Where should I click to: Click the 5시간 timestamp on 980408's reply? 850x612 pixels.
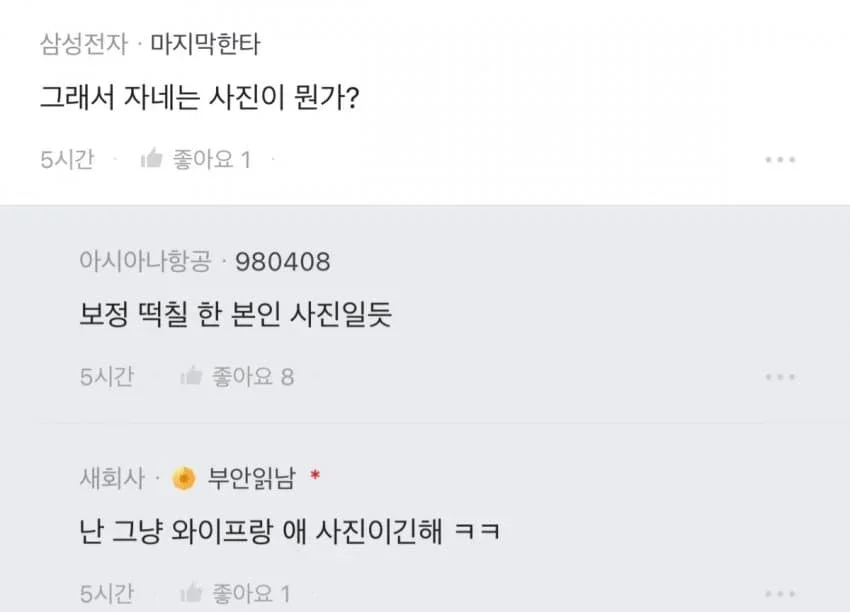[106, 377]
